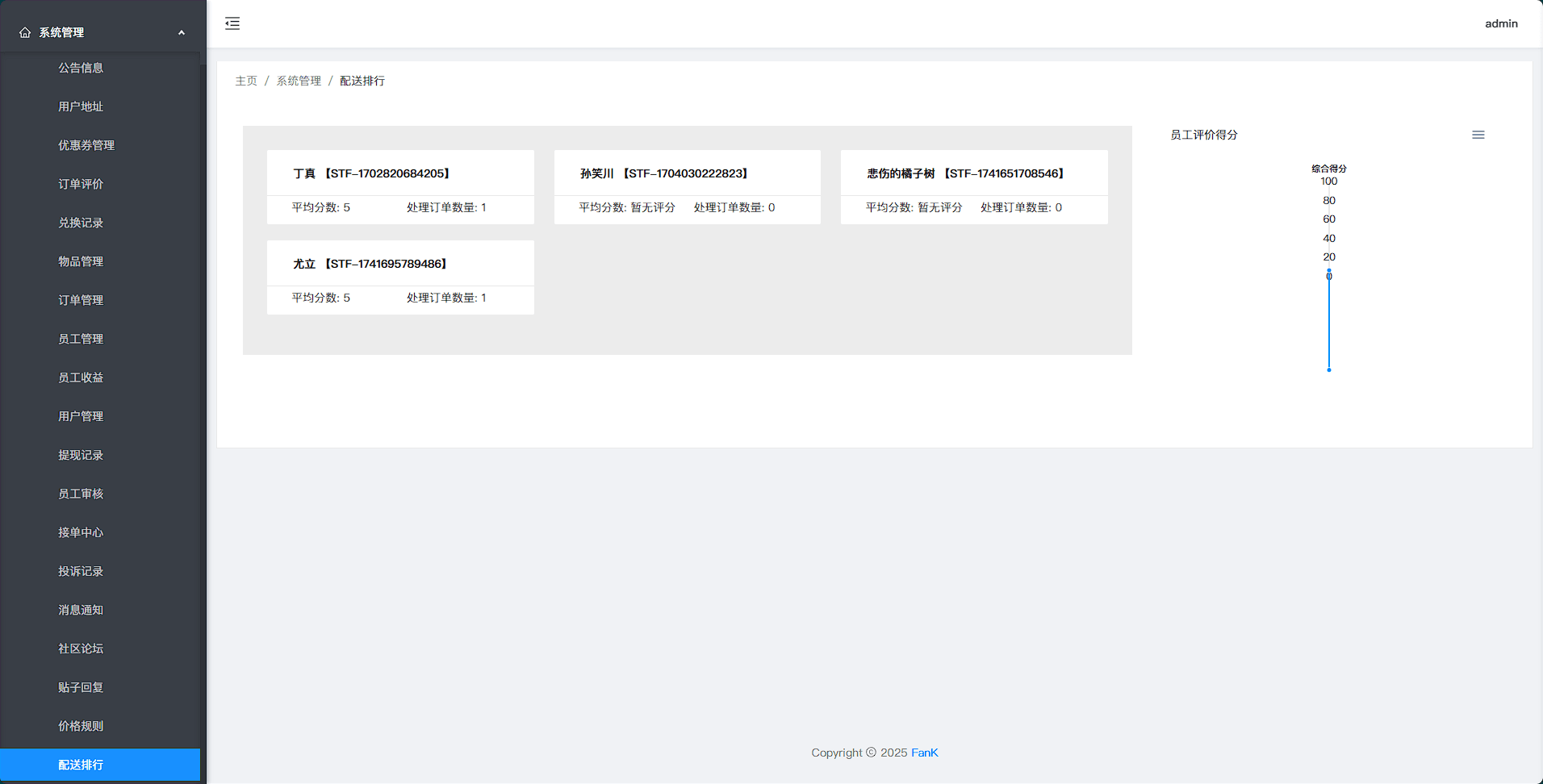Click the 尤立 staff ranking card

tap(400, 277)
